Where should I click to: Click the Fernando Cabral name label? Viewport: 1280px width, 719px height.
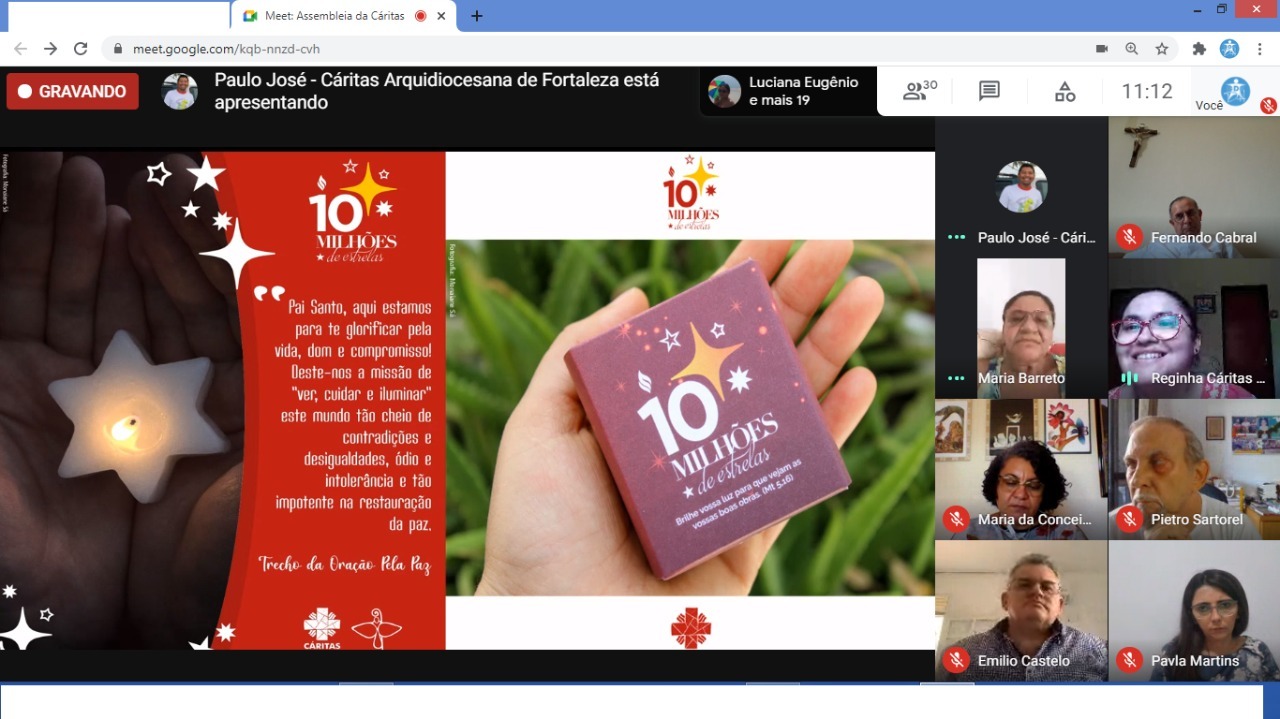coord(1203,238)
